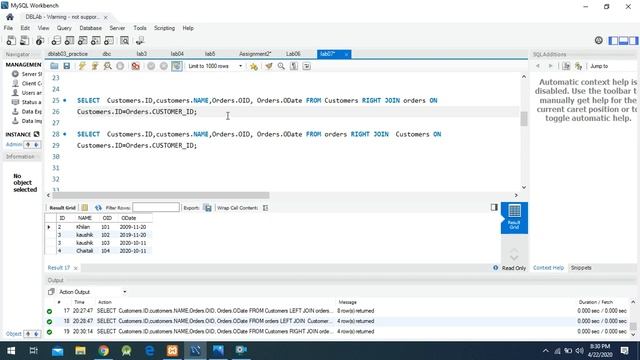Click the reconnect to DBMS icon

pyautogui.click(x=140, y=40)
